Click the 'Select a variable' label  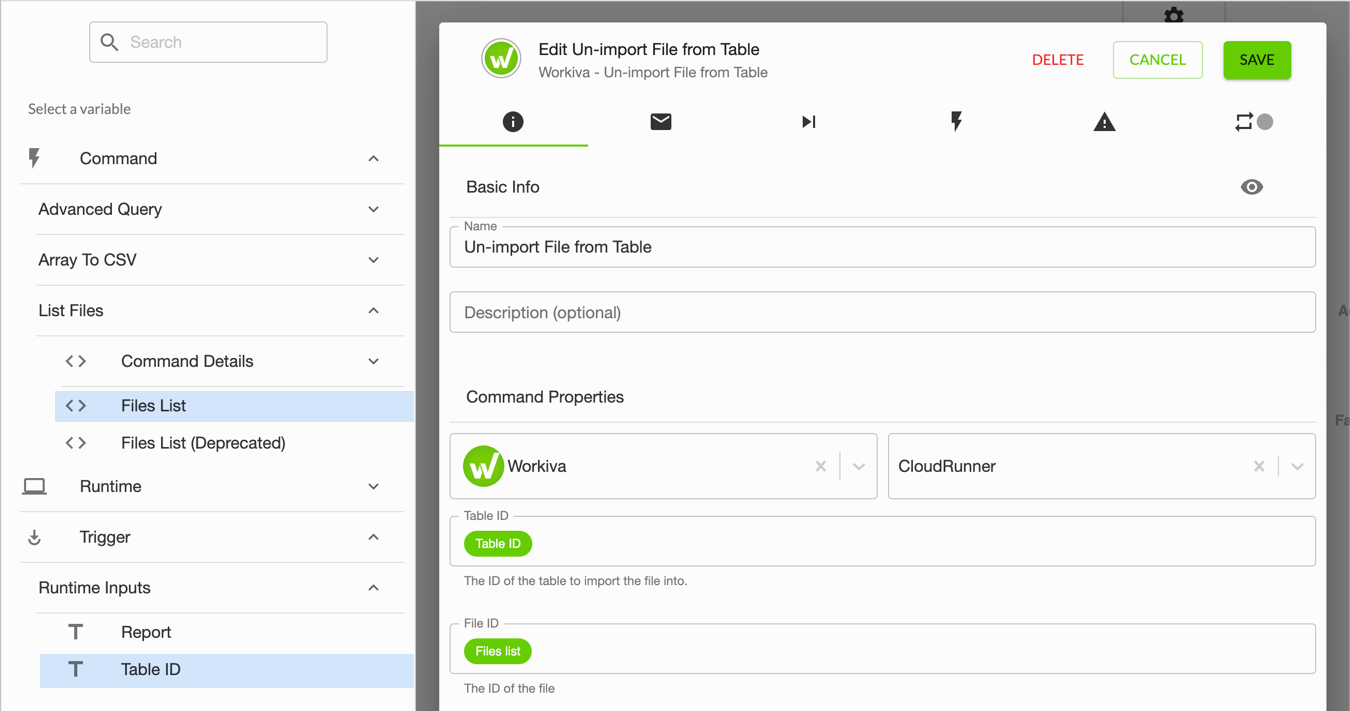79,109
